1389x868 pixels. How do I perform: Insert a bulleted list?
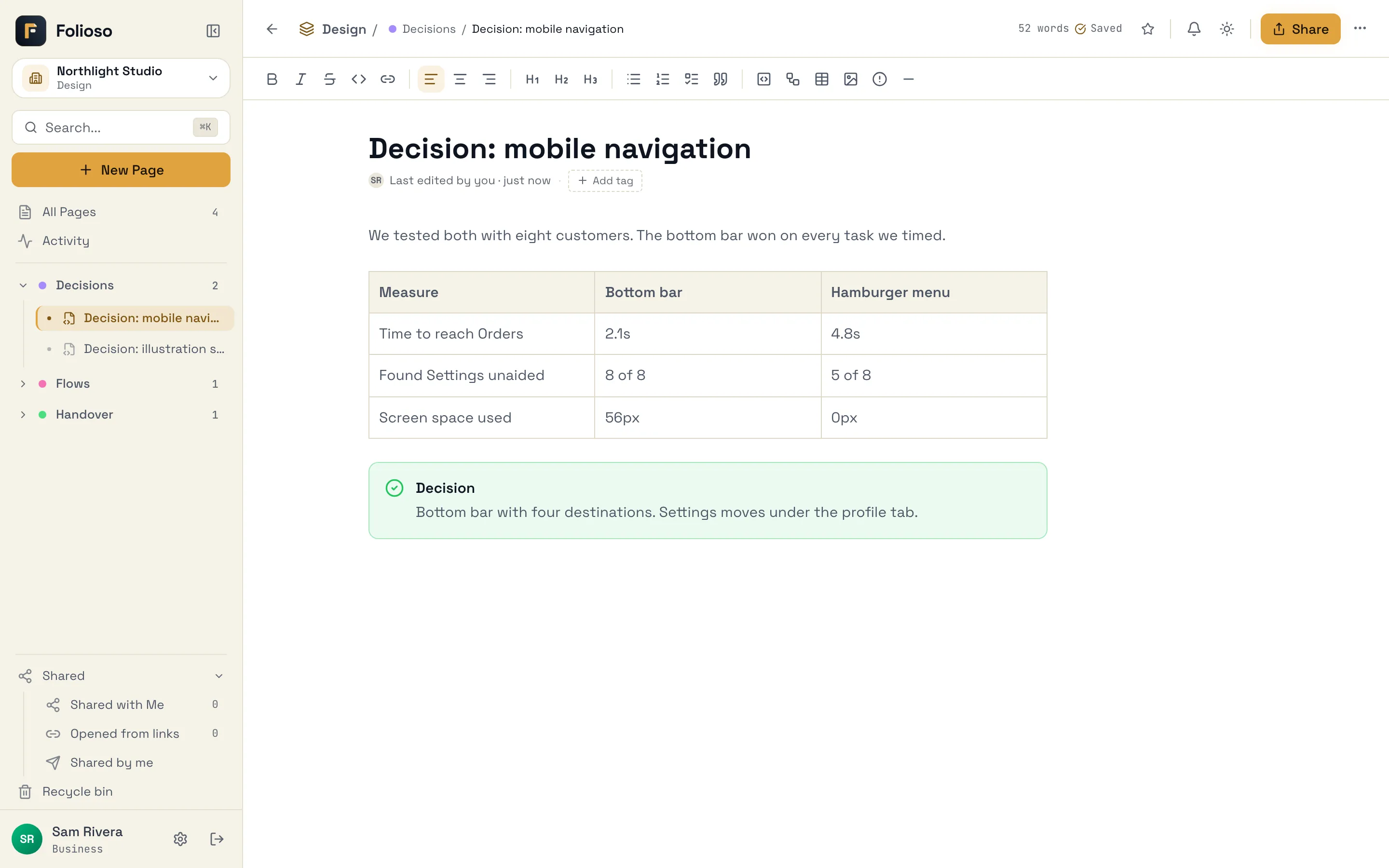pyautogui.click(x=634, y=79)
